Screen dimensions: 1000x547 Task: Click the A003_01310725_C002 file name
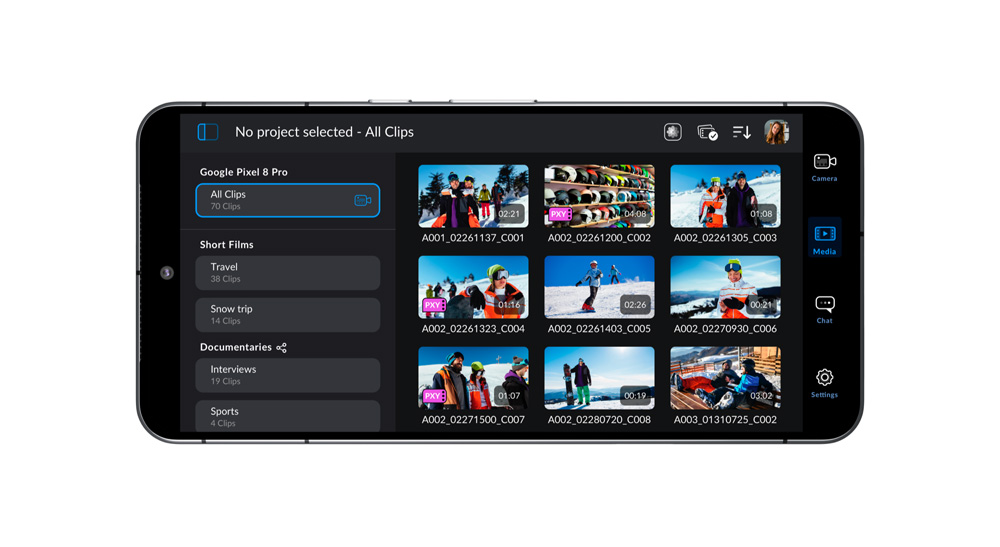click(725, 419)
